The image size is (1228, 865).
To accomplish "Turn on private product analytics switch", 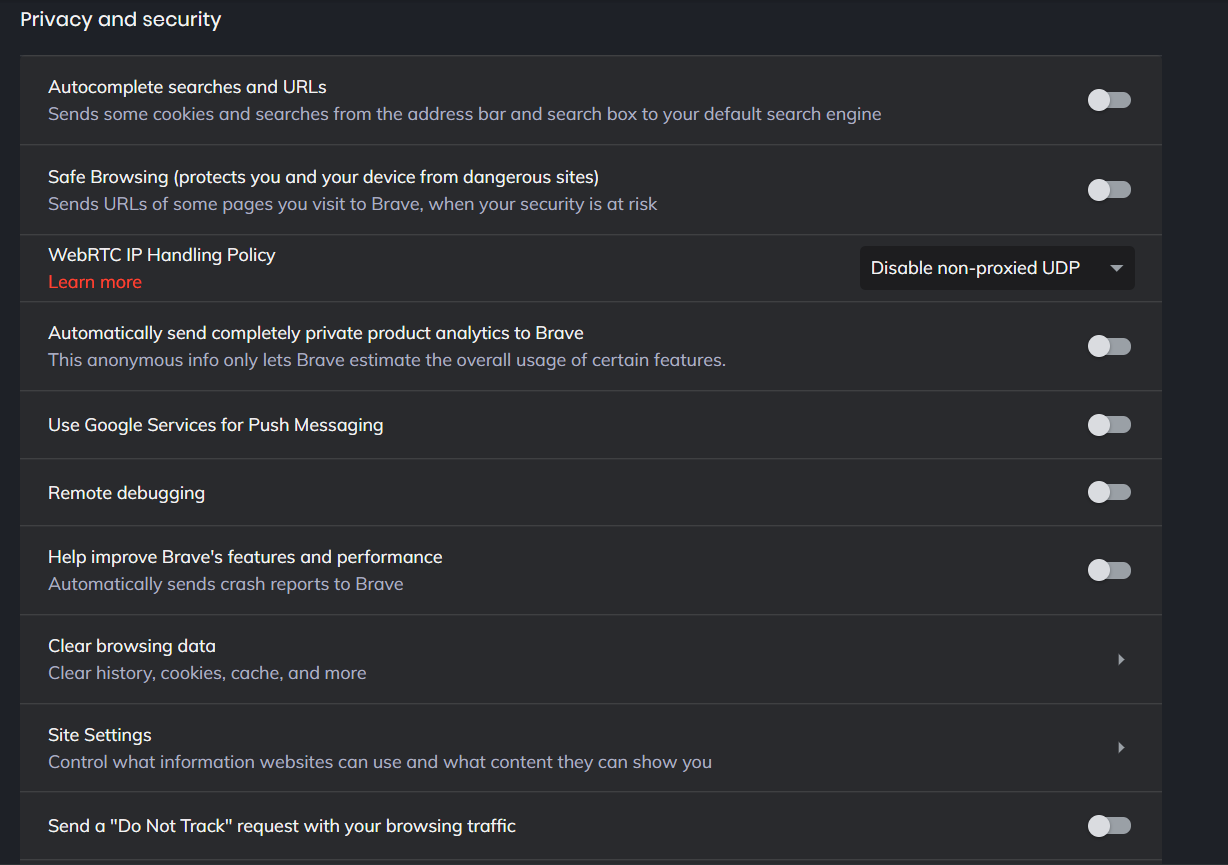I will coord(1109,347).
